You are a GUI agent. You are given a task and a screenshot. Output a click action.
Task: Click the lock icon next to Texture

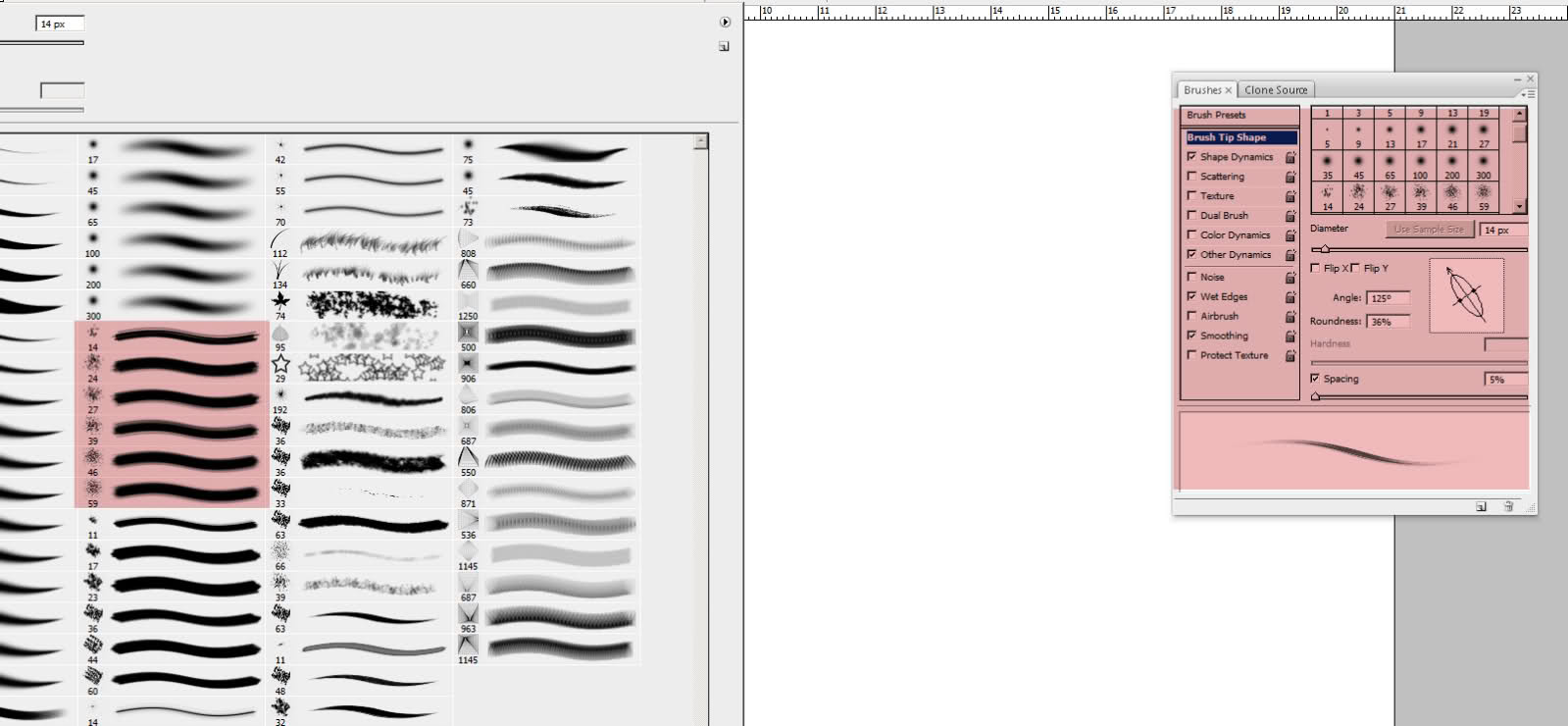coord(1290,196)
